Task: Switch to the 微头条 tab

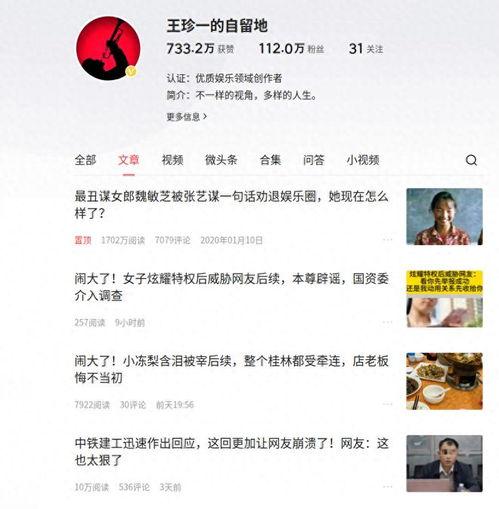Action: pos(221,160)
